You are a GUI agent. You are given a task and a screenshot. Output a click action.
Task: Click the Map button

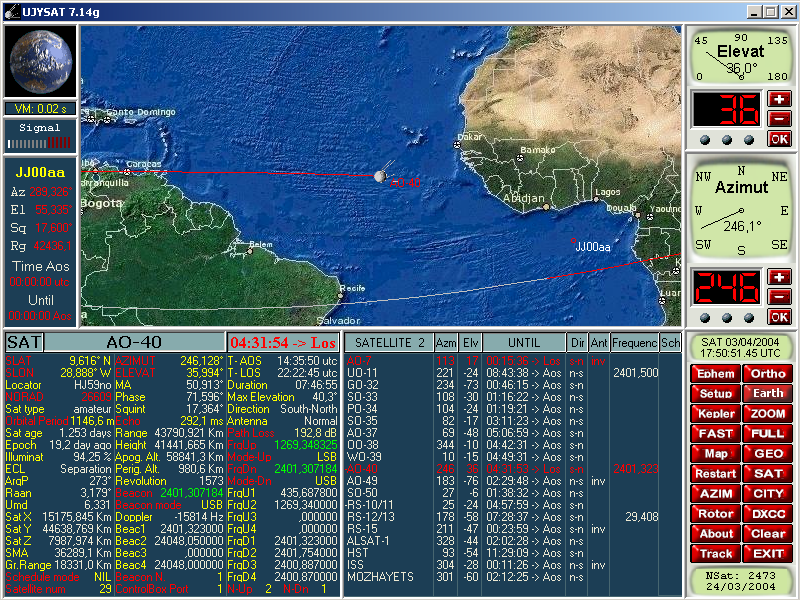tap(716, 454)
